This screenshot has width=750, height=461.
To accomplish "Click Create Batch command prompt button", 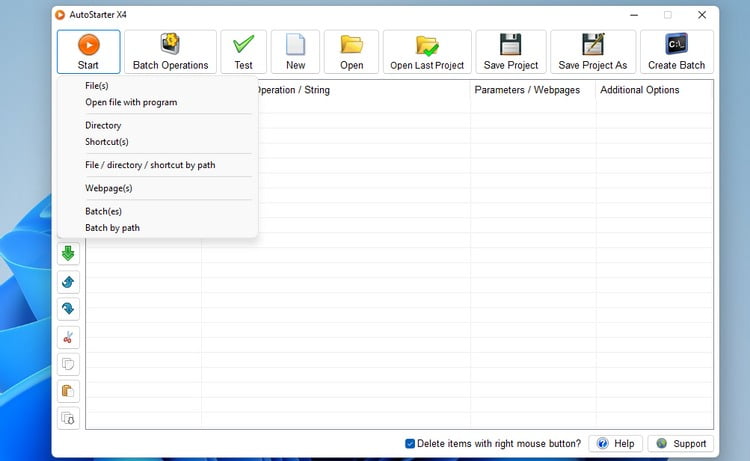I will [676, 52].
